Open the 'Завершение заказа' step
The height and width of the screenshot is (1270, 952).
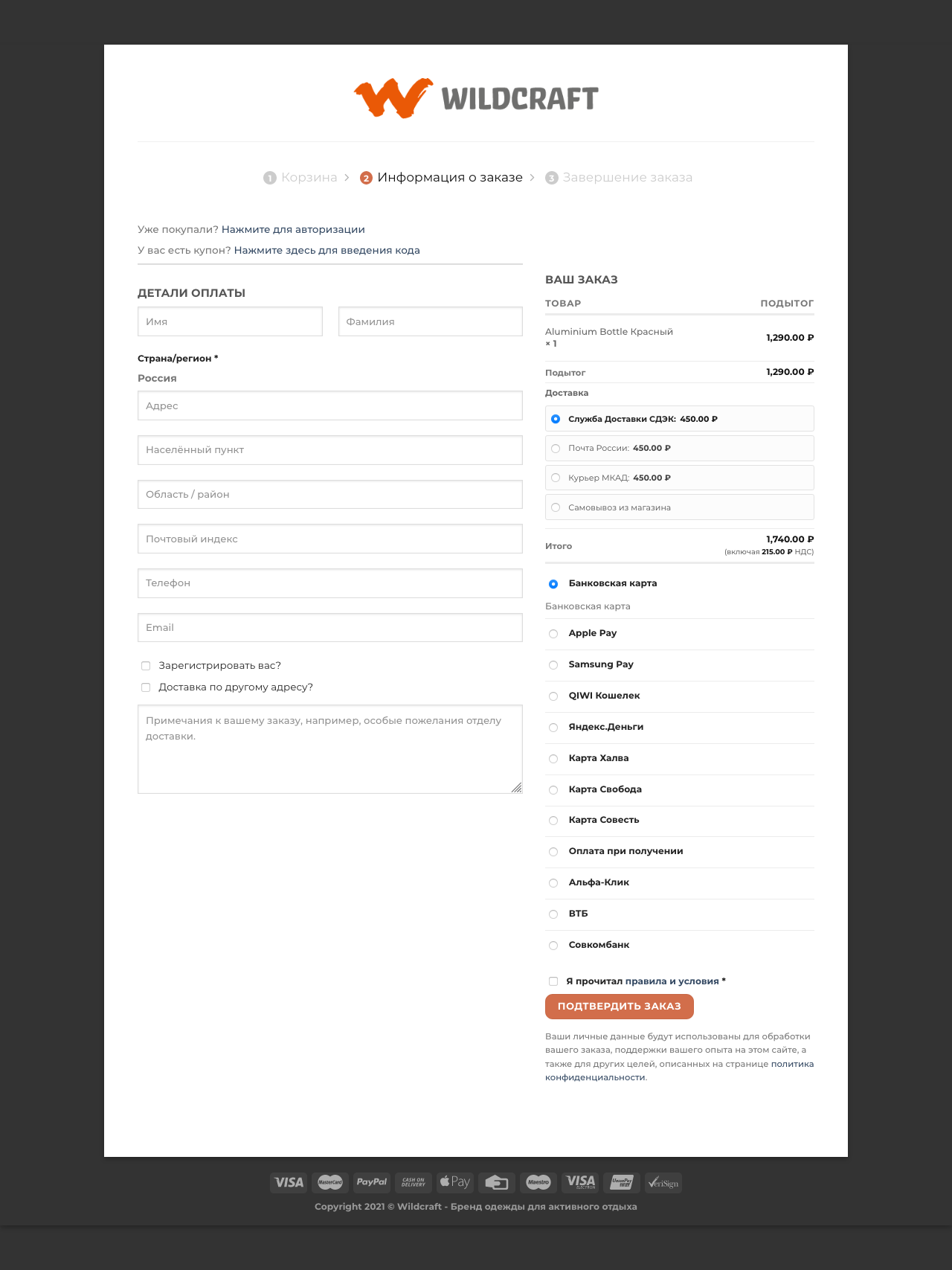[x=627, y=178]
